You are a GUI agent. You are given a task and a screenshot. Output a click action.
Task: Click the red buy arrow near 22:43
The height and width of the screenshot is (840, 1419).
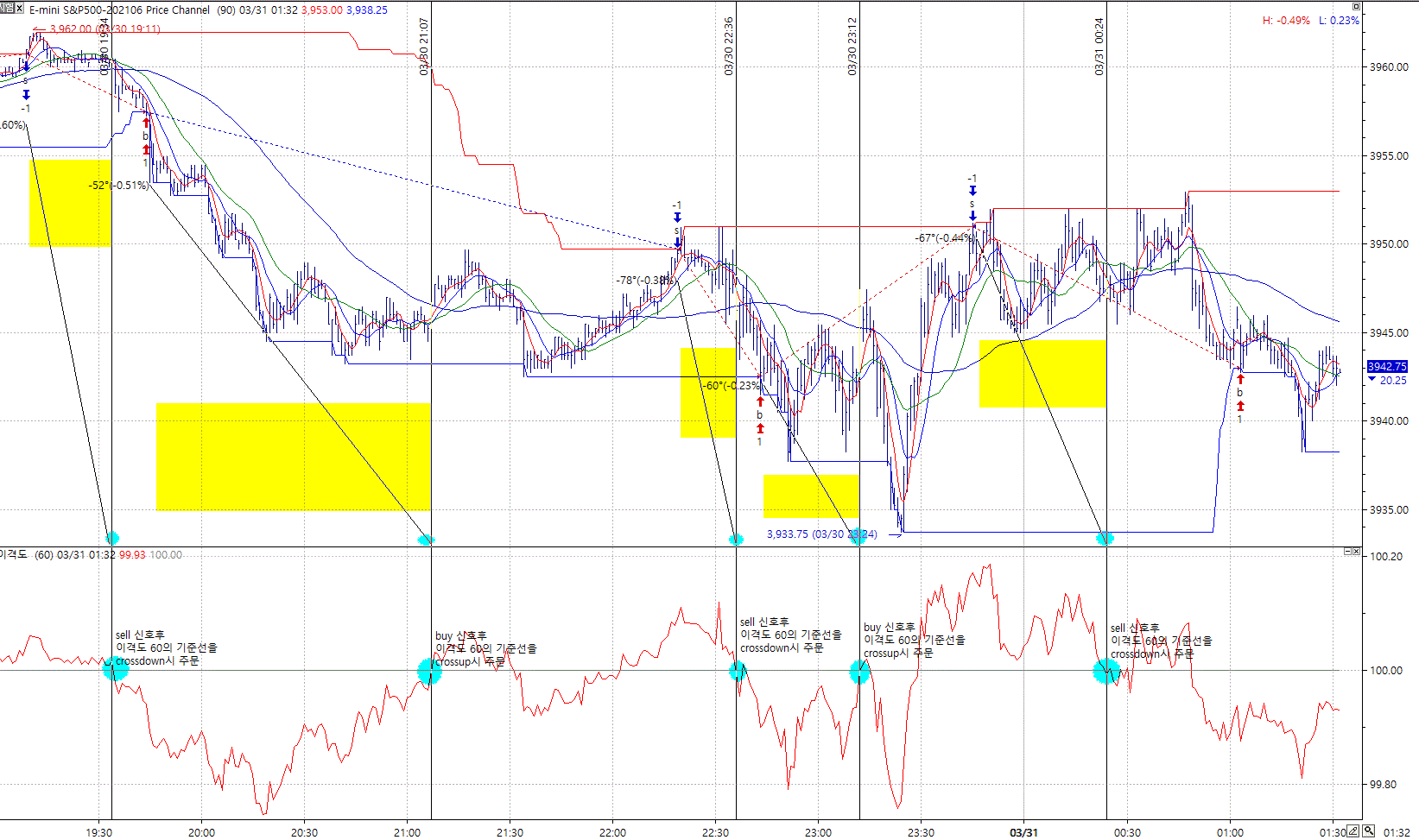click(x=760, y=401)
